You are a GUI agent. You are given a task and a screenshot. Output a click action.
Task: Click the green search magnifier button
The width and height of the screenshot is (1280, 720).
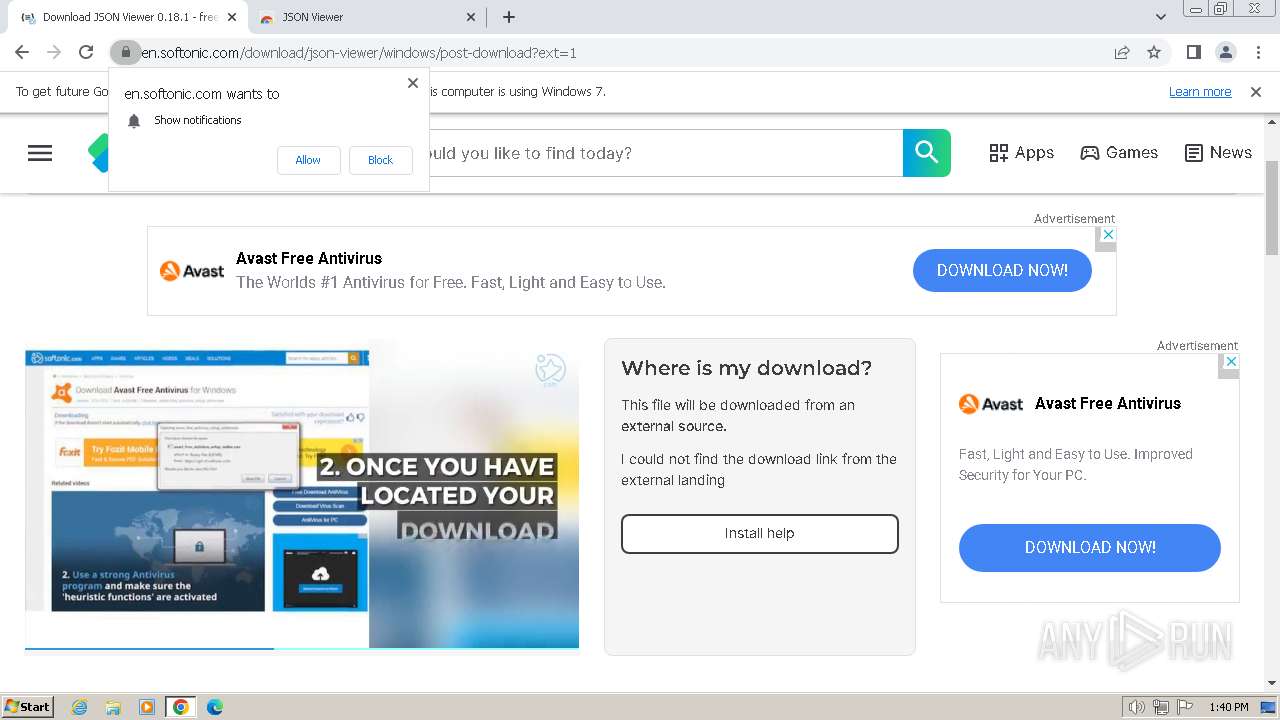click(927, 153)
